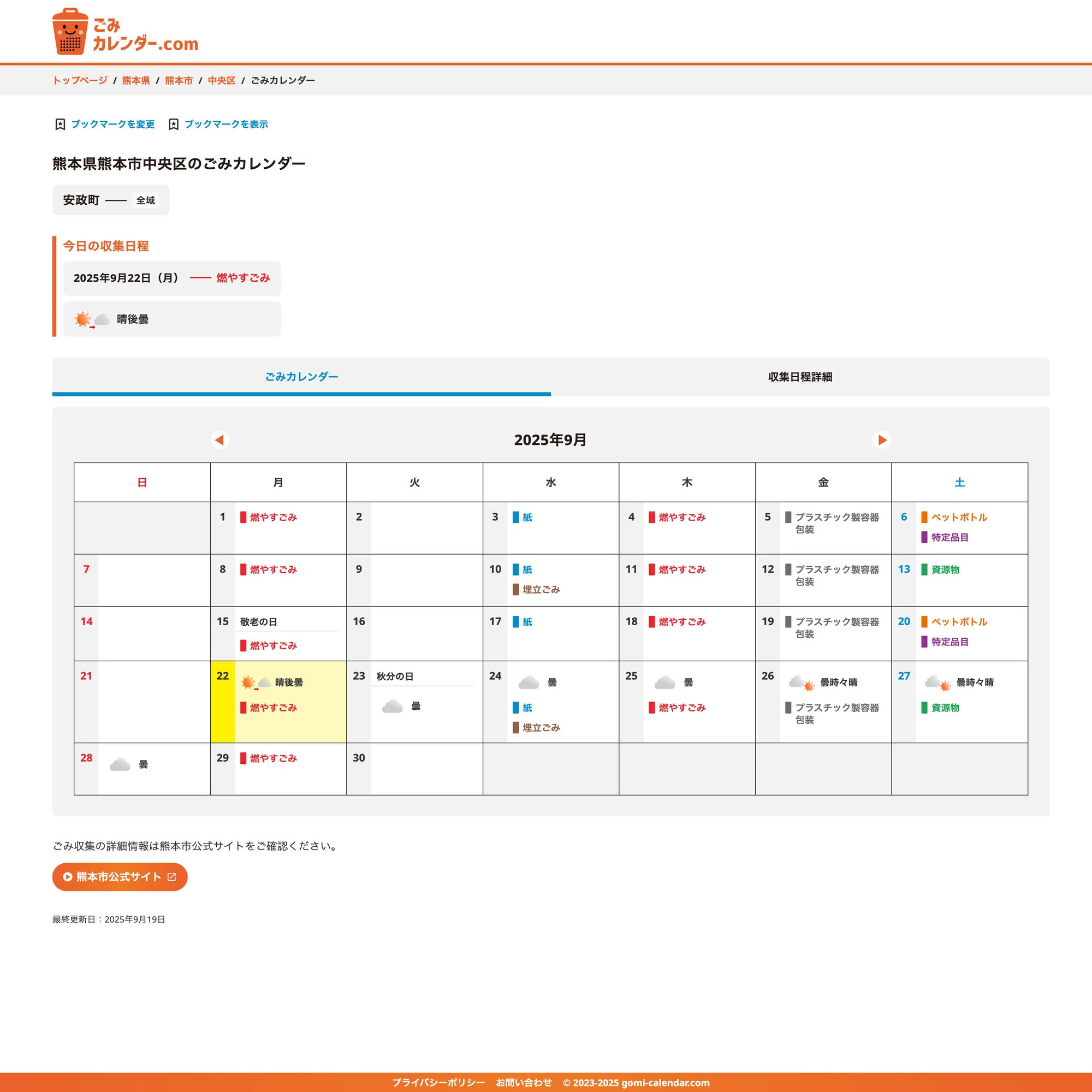Viewport: 1092px width, 1092px height.
Task: Go to next month with right arrow
Action: coord(882,440)
